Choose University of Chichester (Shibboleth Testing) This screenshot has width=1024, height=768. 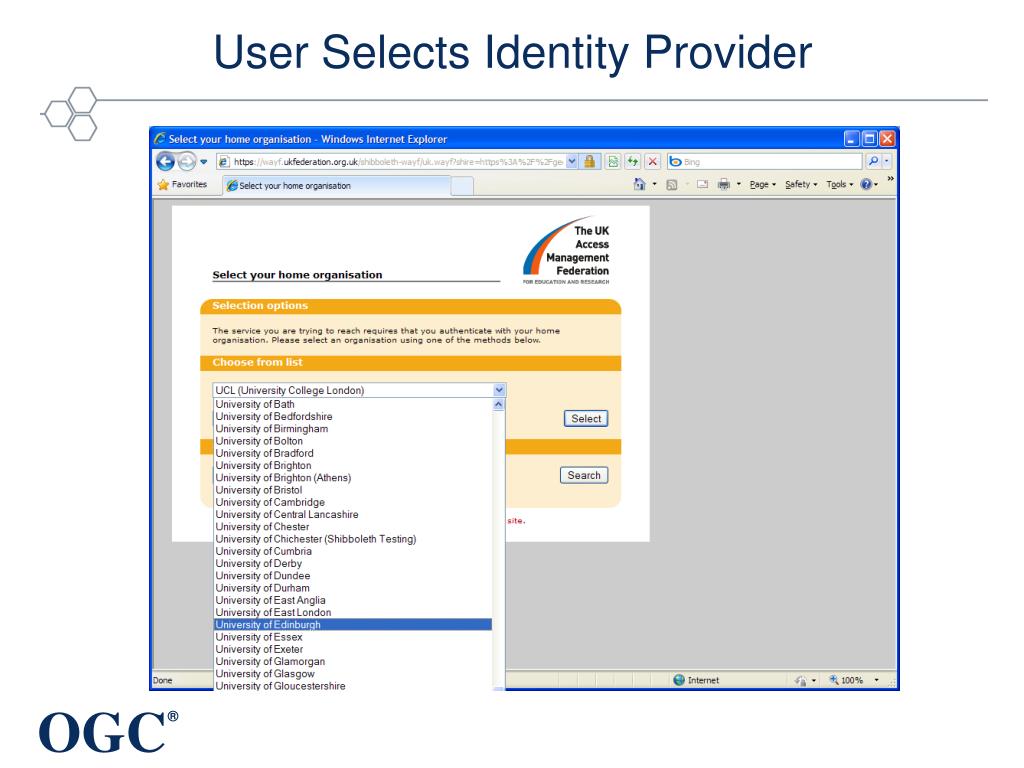coord(353,539)
